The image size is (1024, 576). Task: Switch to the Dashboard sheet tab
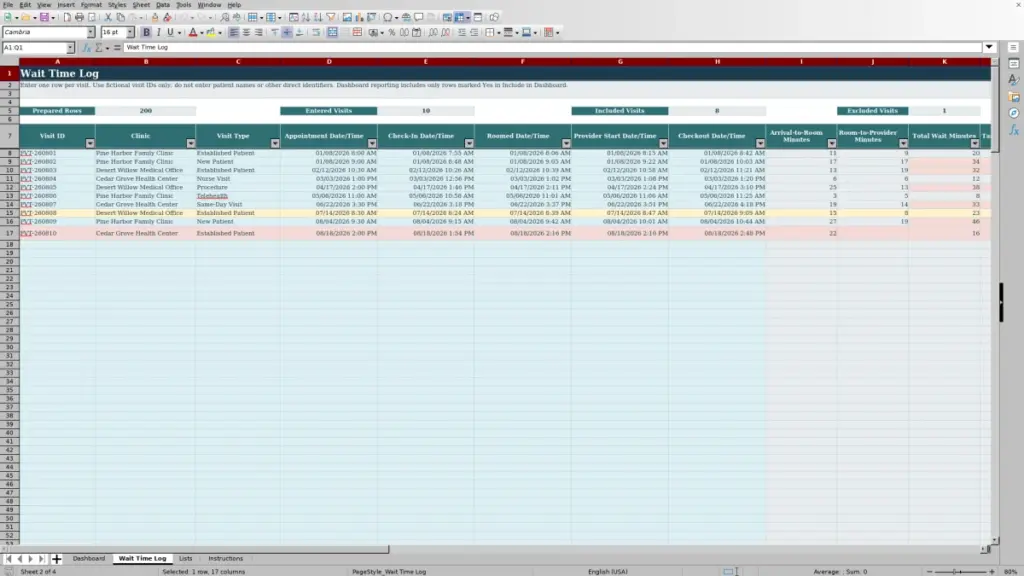(89, 558)
